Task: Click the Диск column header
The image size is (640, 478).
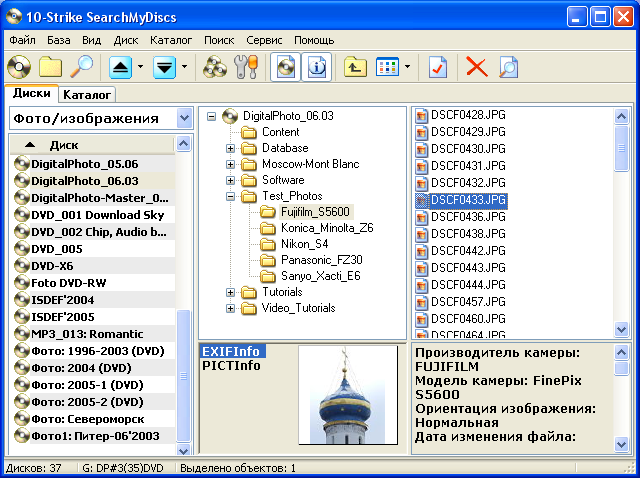Action: point(64,145)
